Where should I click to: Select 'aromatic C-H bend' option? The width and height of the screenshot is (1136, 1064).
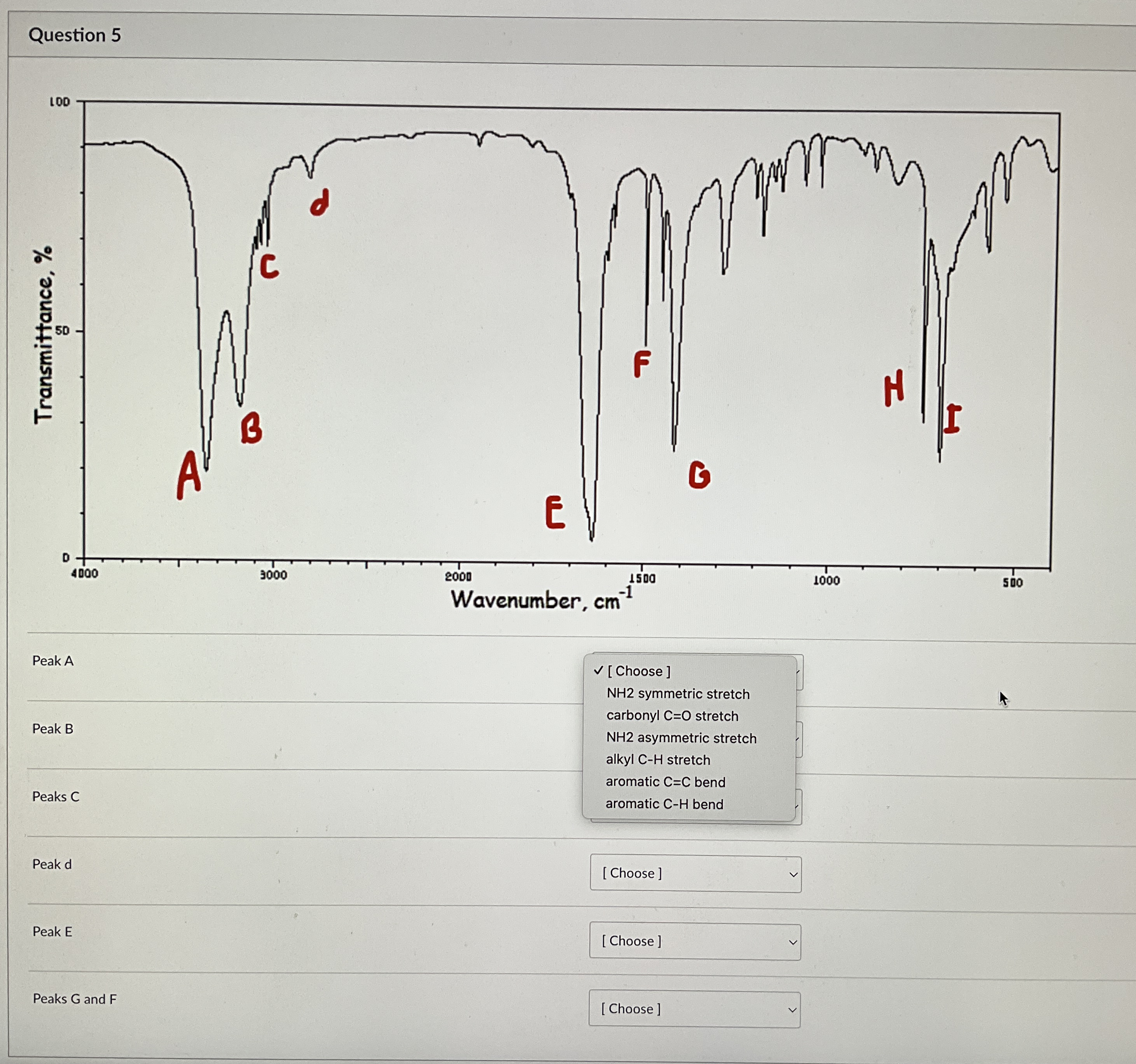tap(664, 804)
